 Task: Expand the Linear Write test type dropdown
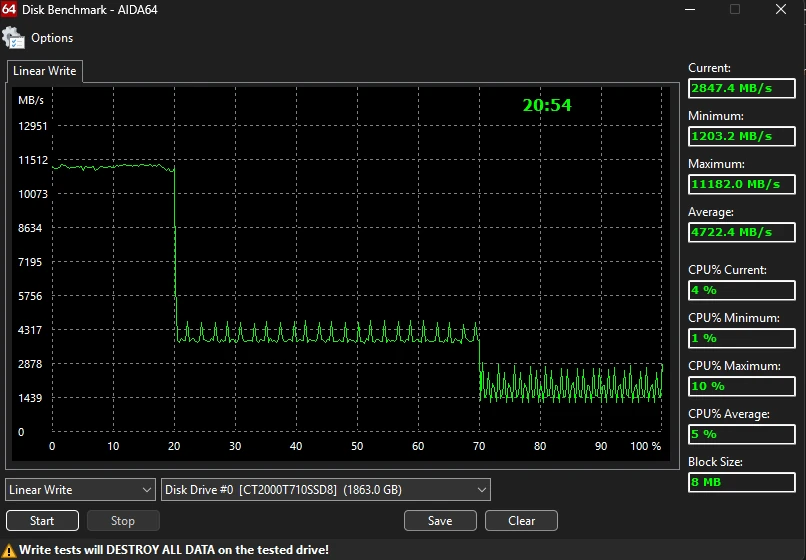(x=80, y=490)
